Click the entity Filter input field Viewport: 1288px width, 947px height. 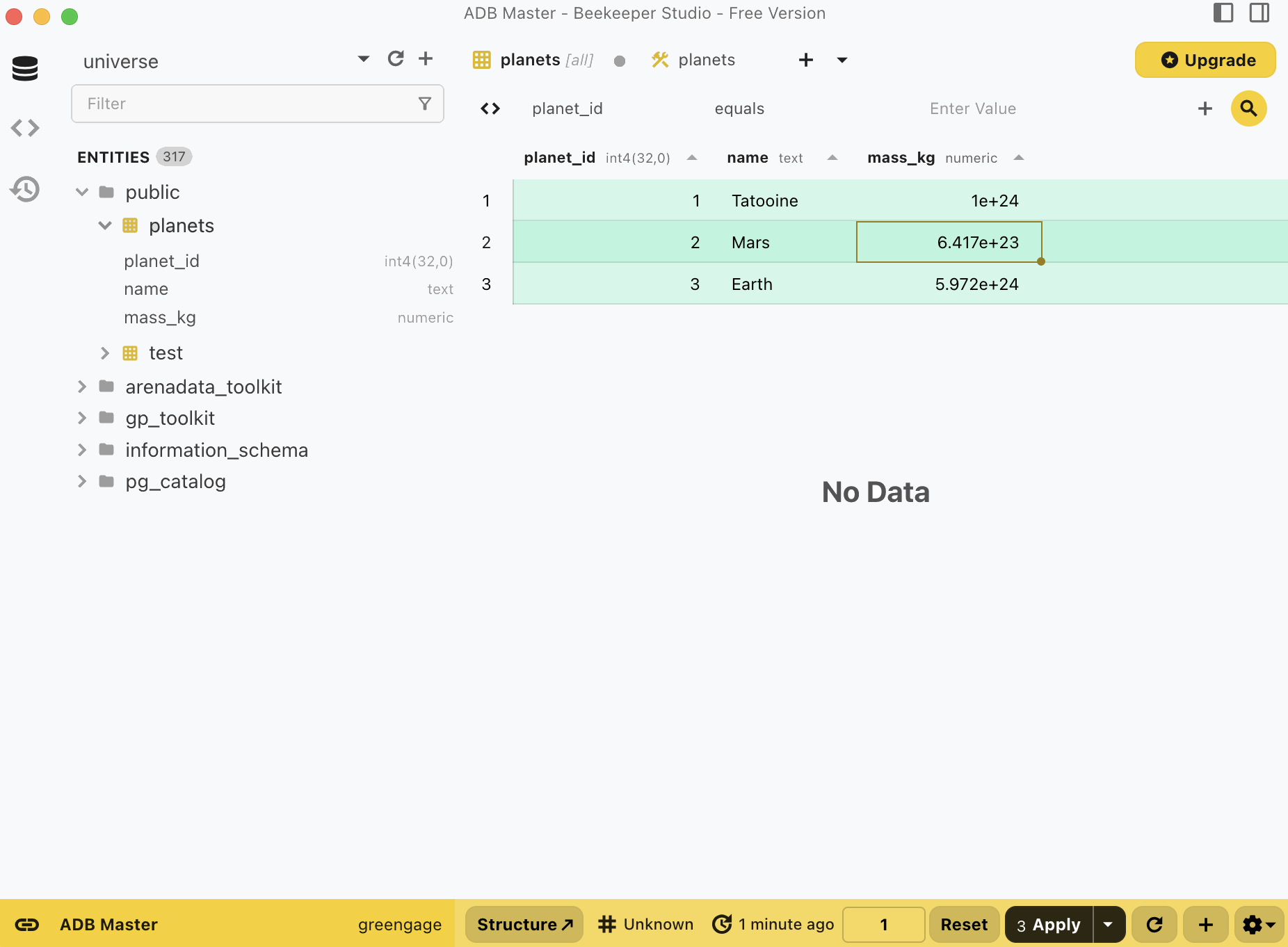[257, 104]
